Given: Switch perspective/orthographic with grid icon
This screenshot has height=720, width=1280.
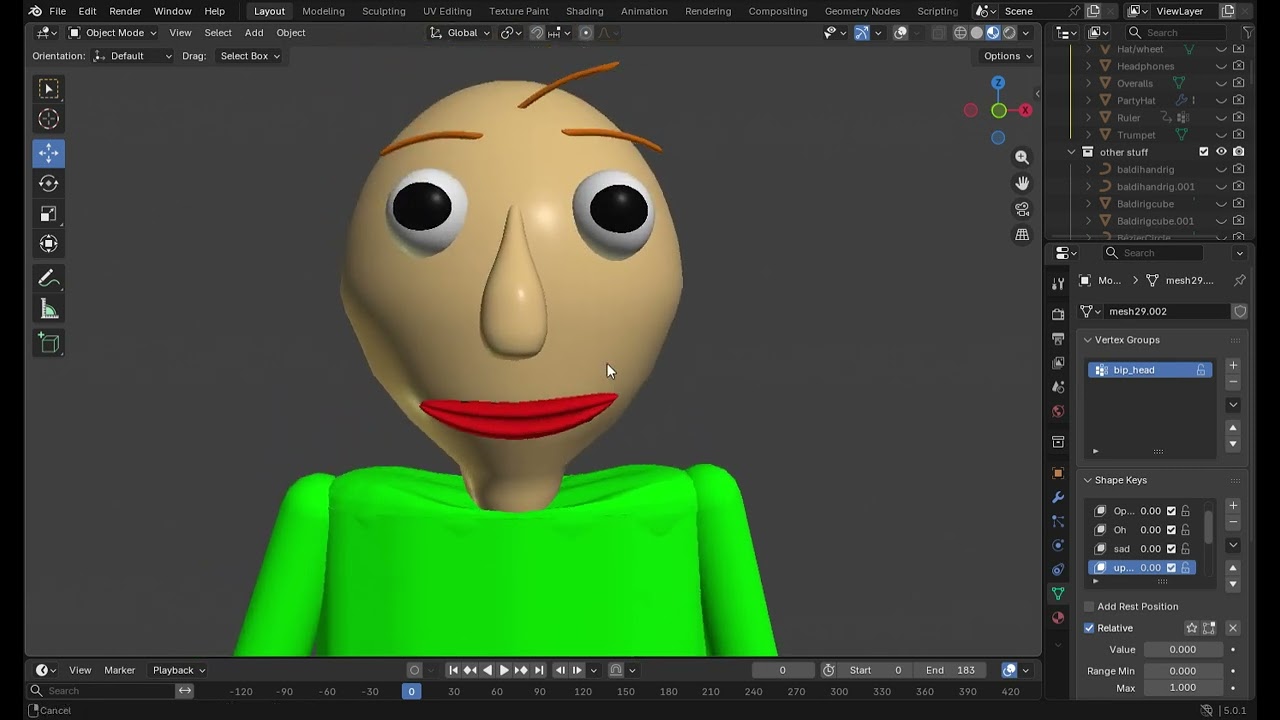Looking at the screenshot, I should point(1022,235).
